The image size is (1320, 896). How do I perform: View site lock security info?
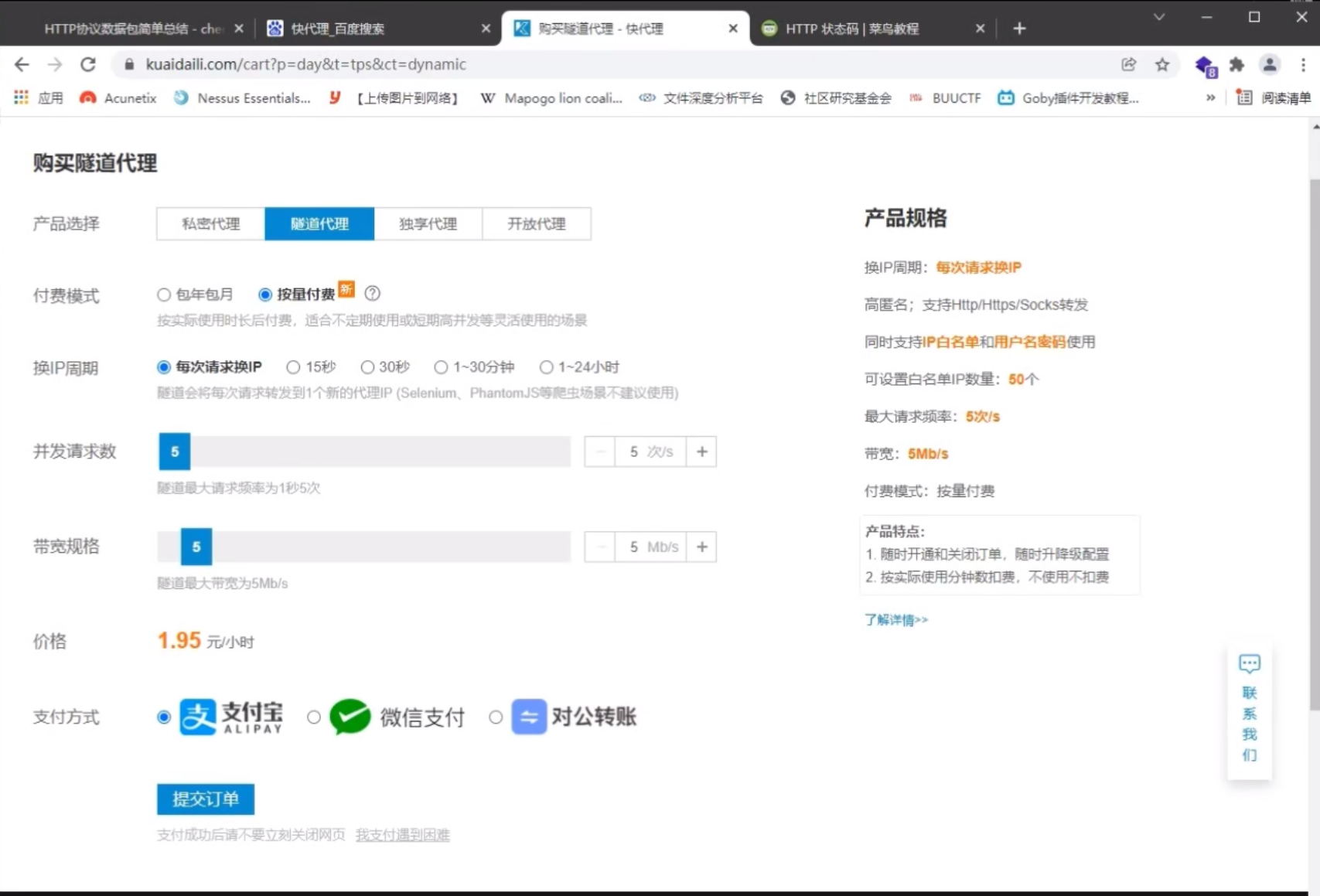pos(129,64)
